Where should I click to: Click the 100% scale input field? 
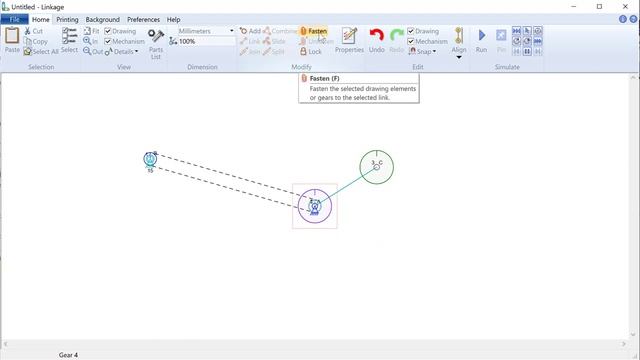click(207, 41)
